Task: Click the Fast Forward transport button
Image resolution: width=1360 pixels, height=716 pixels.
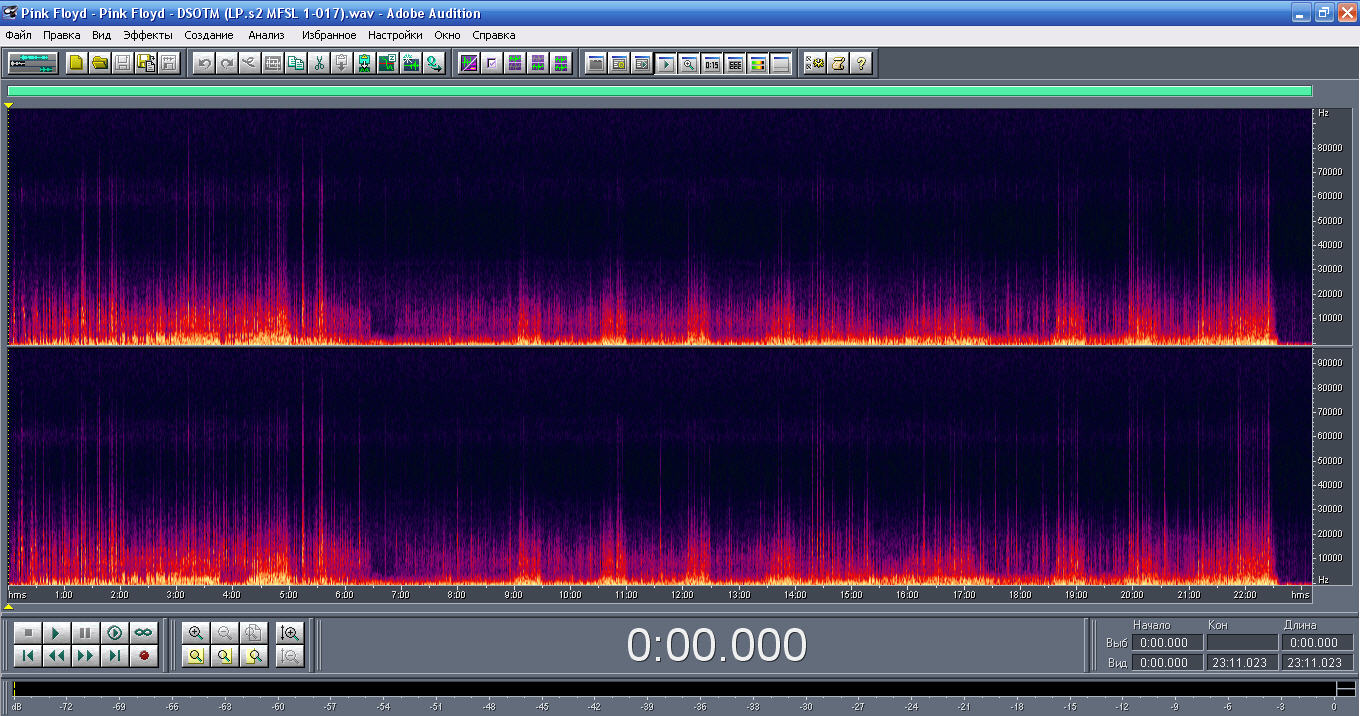Action: [x=86, y=656]
